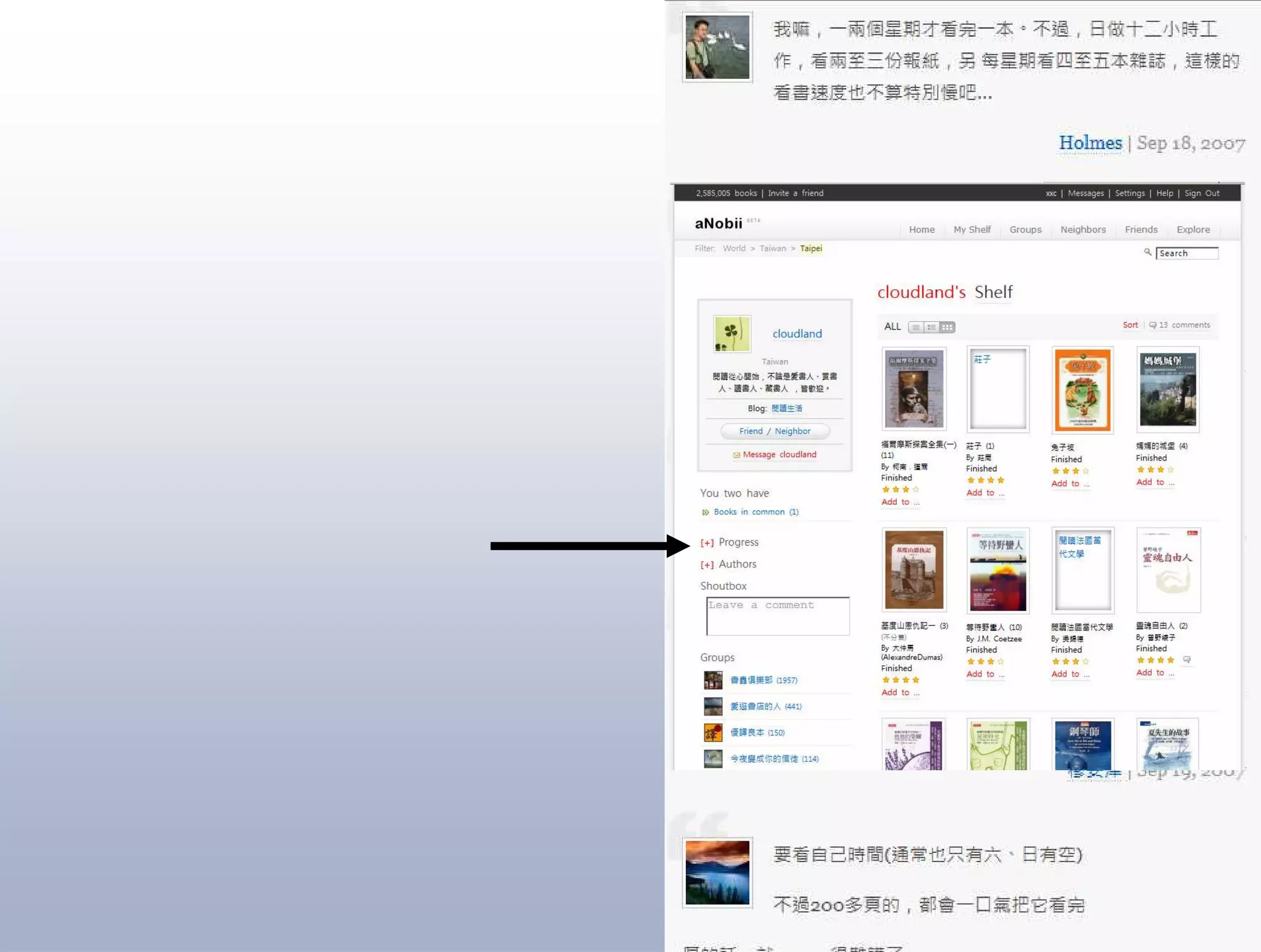Image resolution: width=1261 pixels, height=952 pixels.
Task: Click Add to under 莊子
Action: (985, 493)
